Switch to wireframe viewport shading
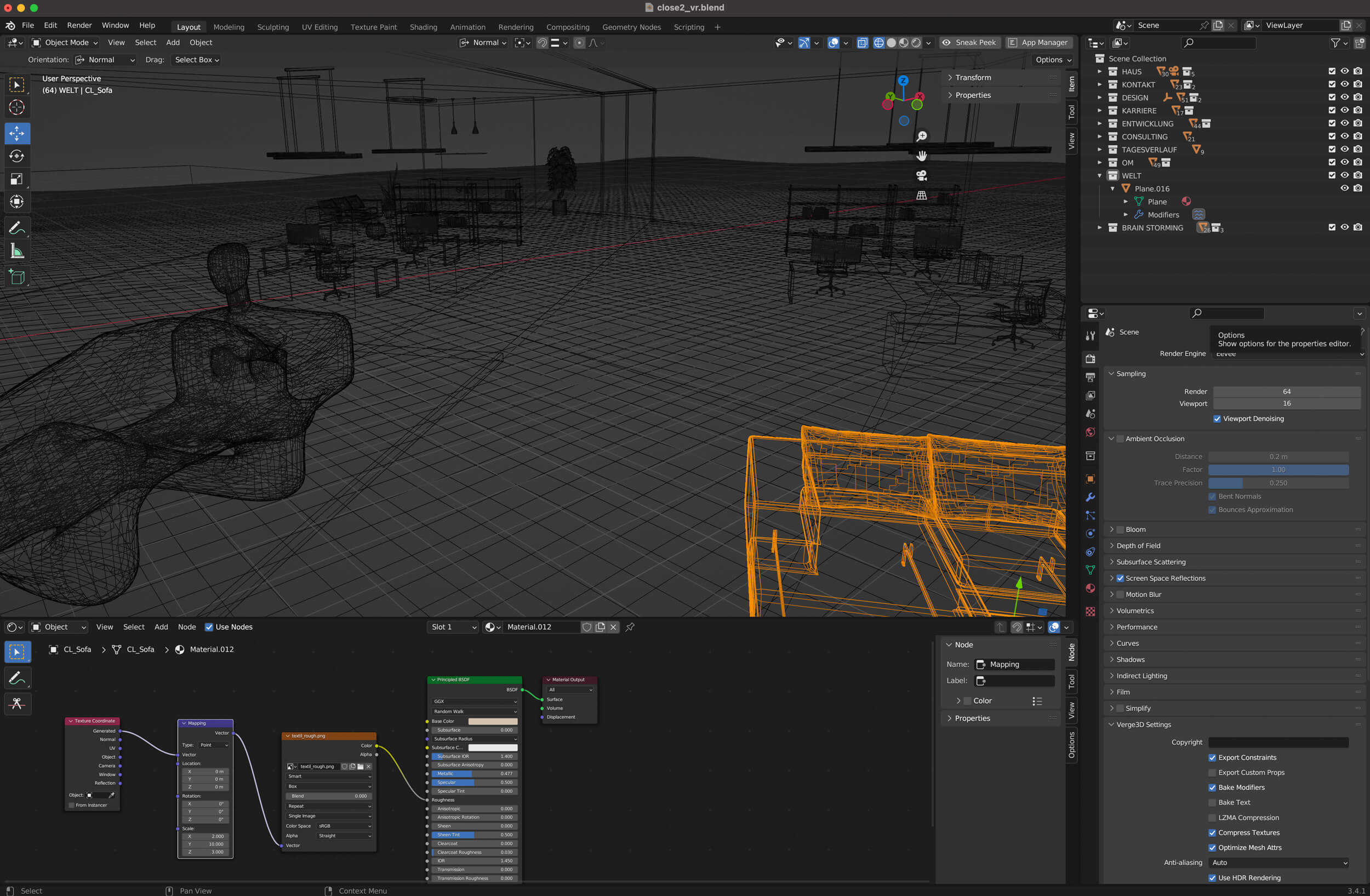 pyautogui.click(x=878, y=43)
